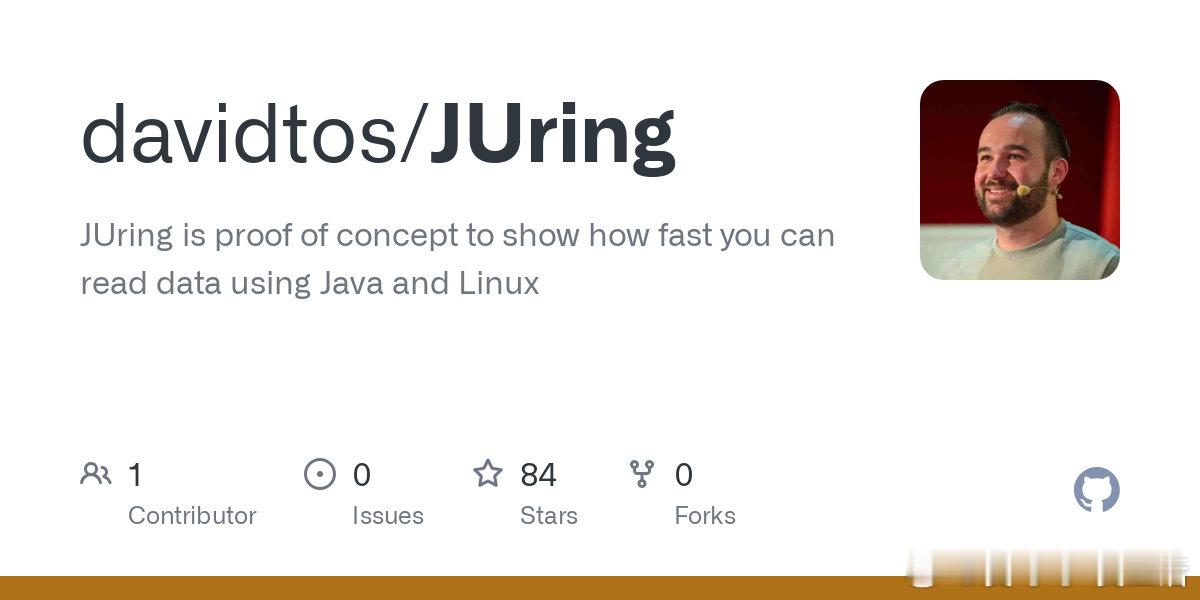
Task: Click the contributor count 1
Action: click(135, 474)
